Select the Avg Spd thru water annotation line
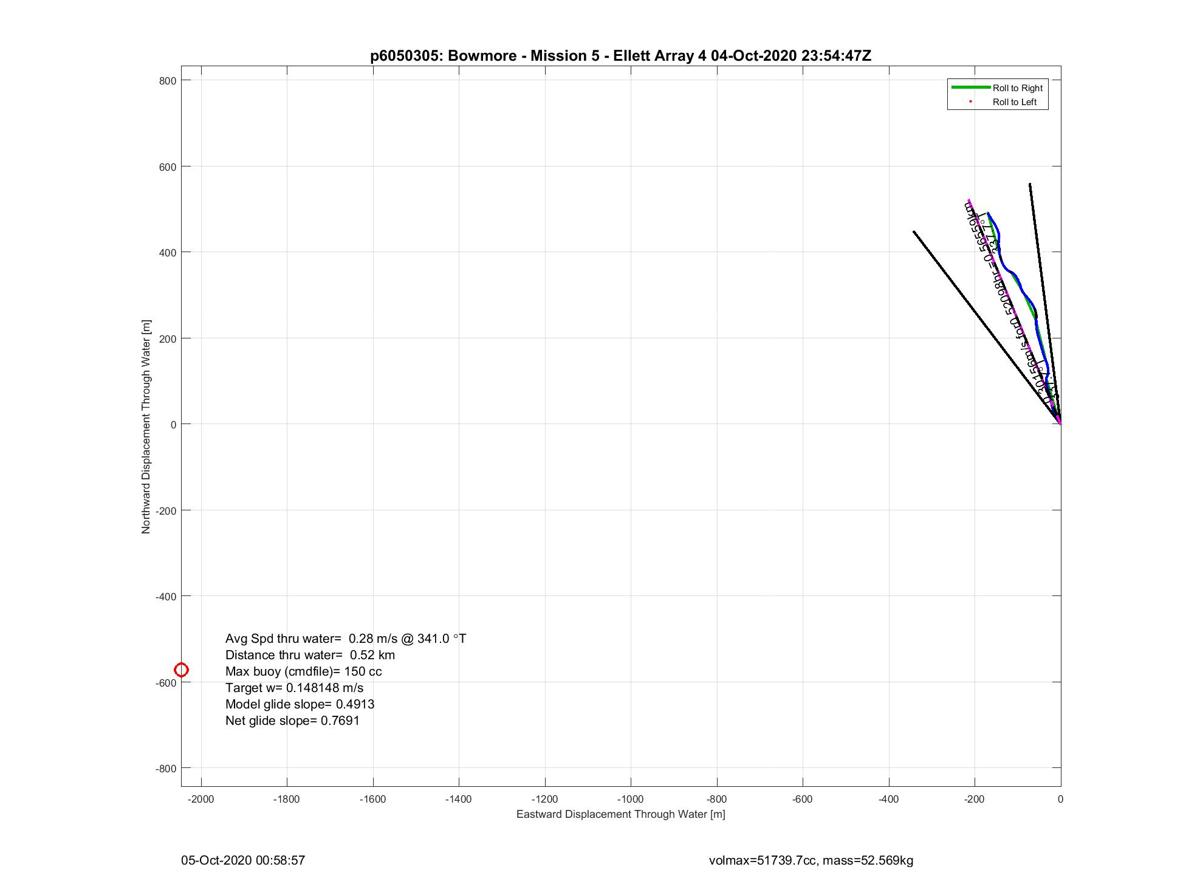Viewport: 1200px width, 885px height. (x=346, y=638)
